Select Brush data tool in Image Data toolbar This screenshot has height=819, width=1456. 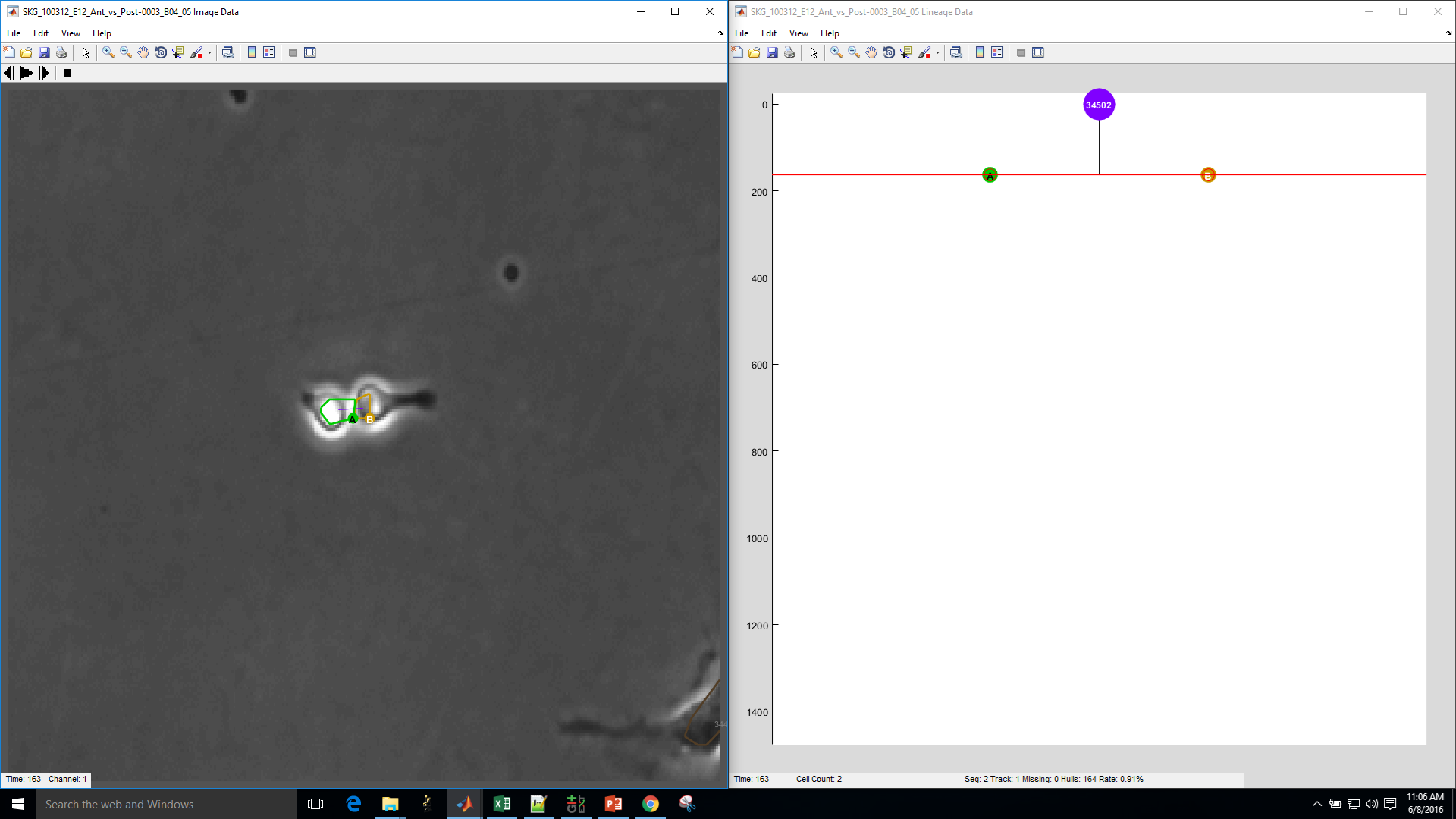point(196,52)
